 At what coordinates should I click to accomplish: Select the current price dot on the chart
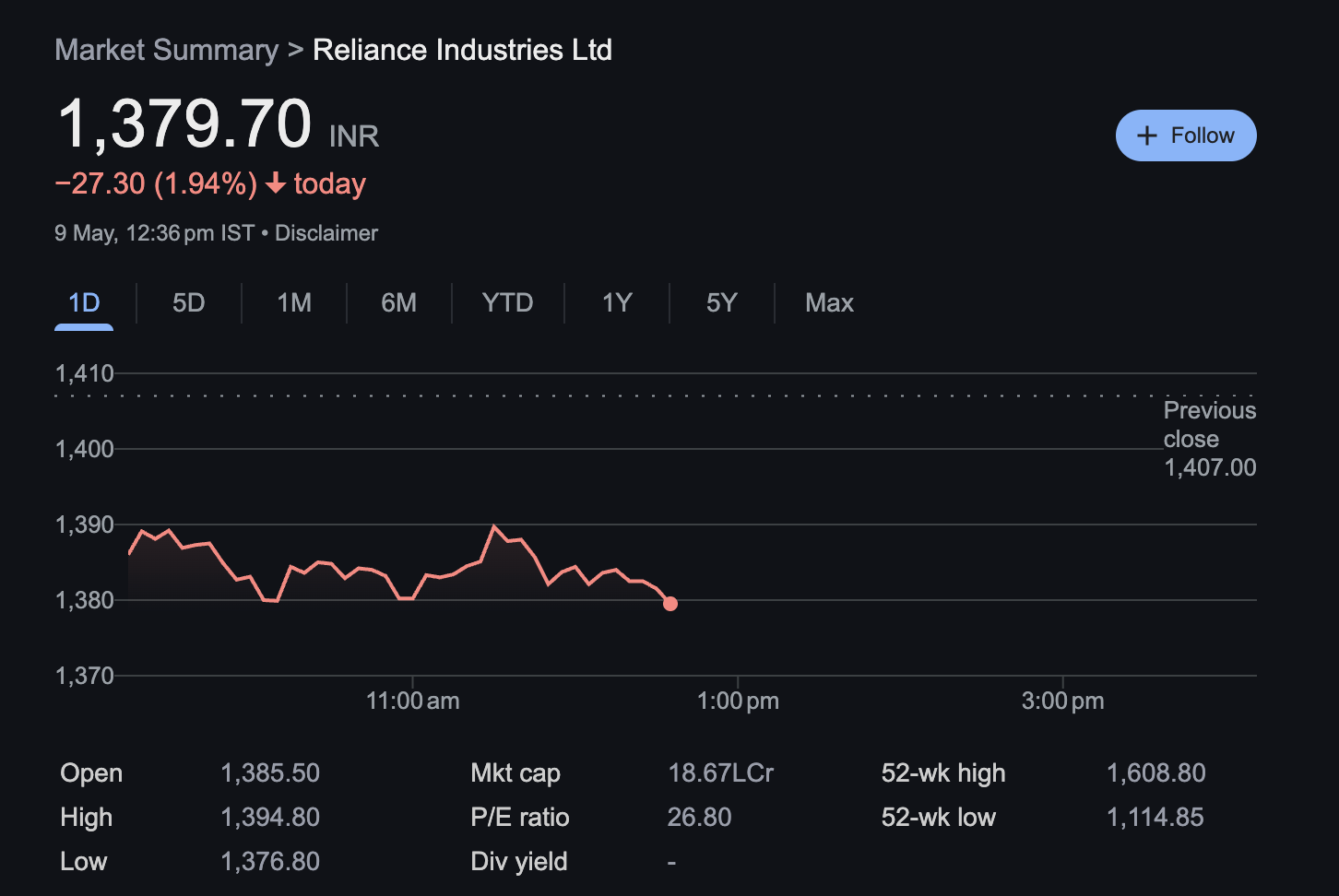670,604
